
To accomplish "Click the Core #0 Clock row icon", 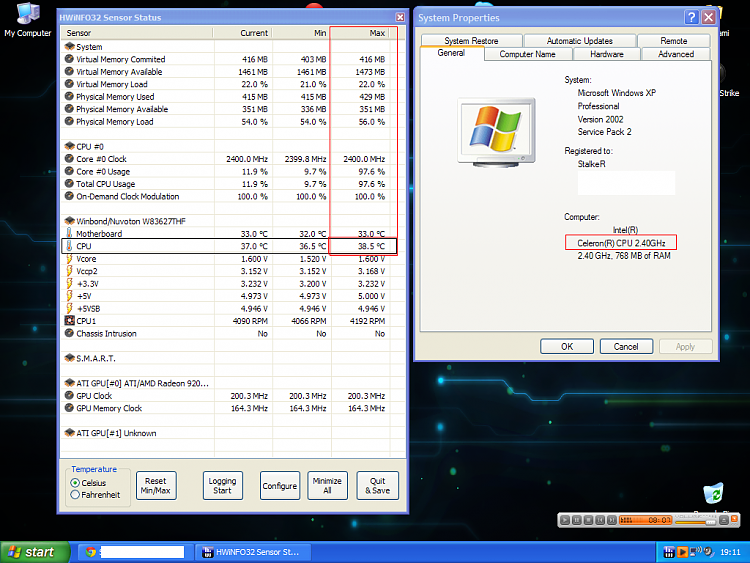I will 69,159.
